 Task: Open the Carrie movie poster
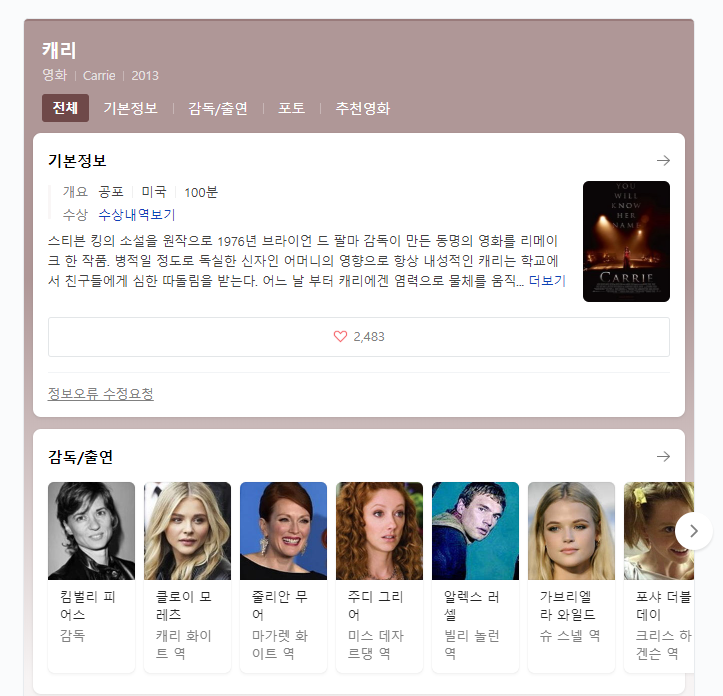pos(626,241)
